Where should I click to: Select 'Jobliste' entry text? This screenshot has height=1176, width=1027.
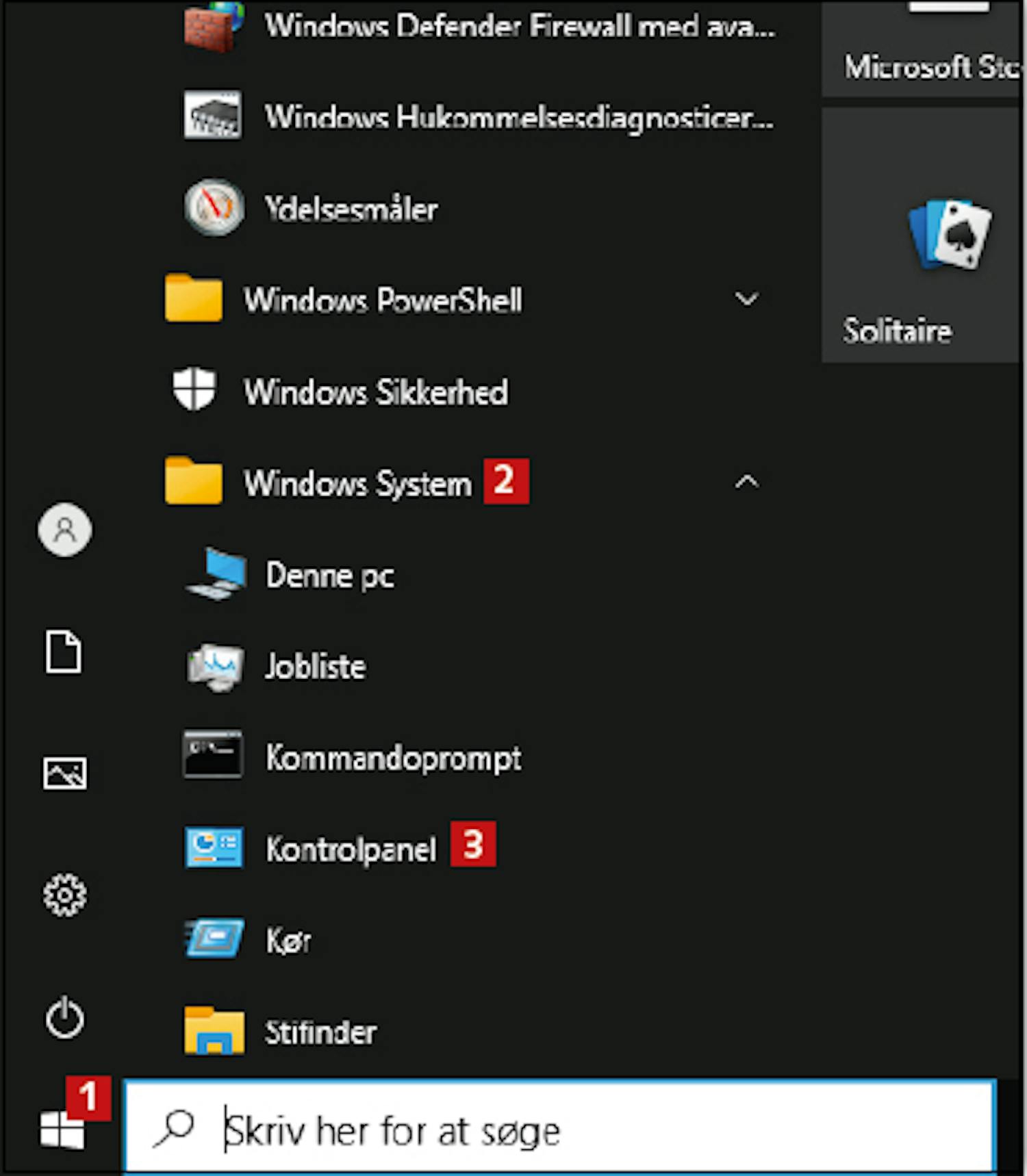[x=316, y=667]
